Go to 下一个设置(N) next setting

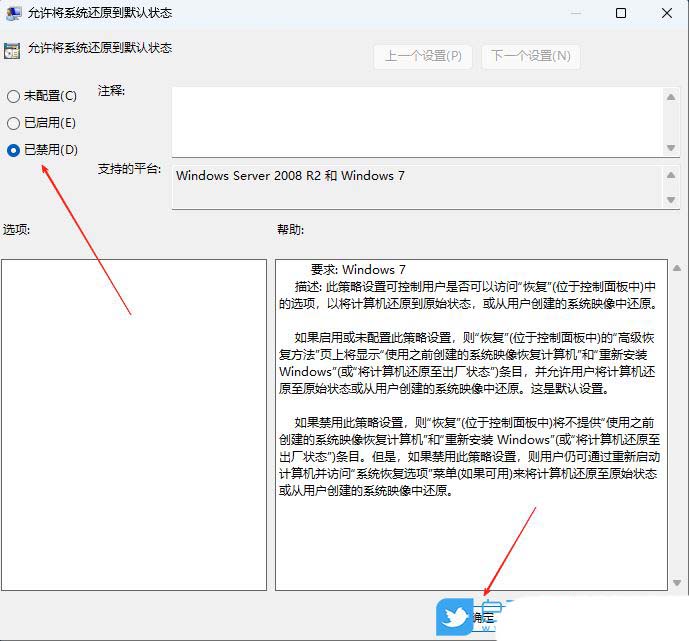530,57
